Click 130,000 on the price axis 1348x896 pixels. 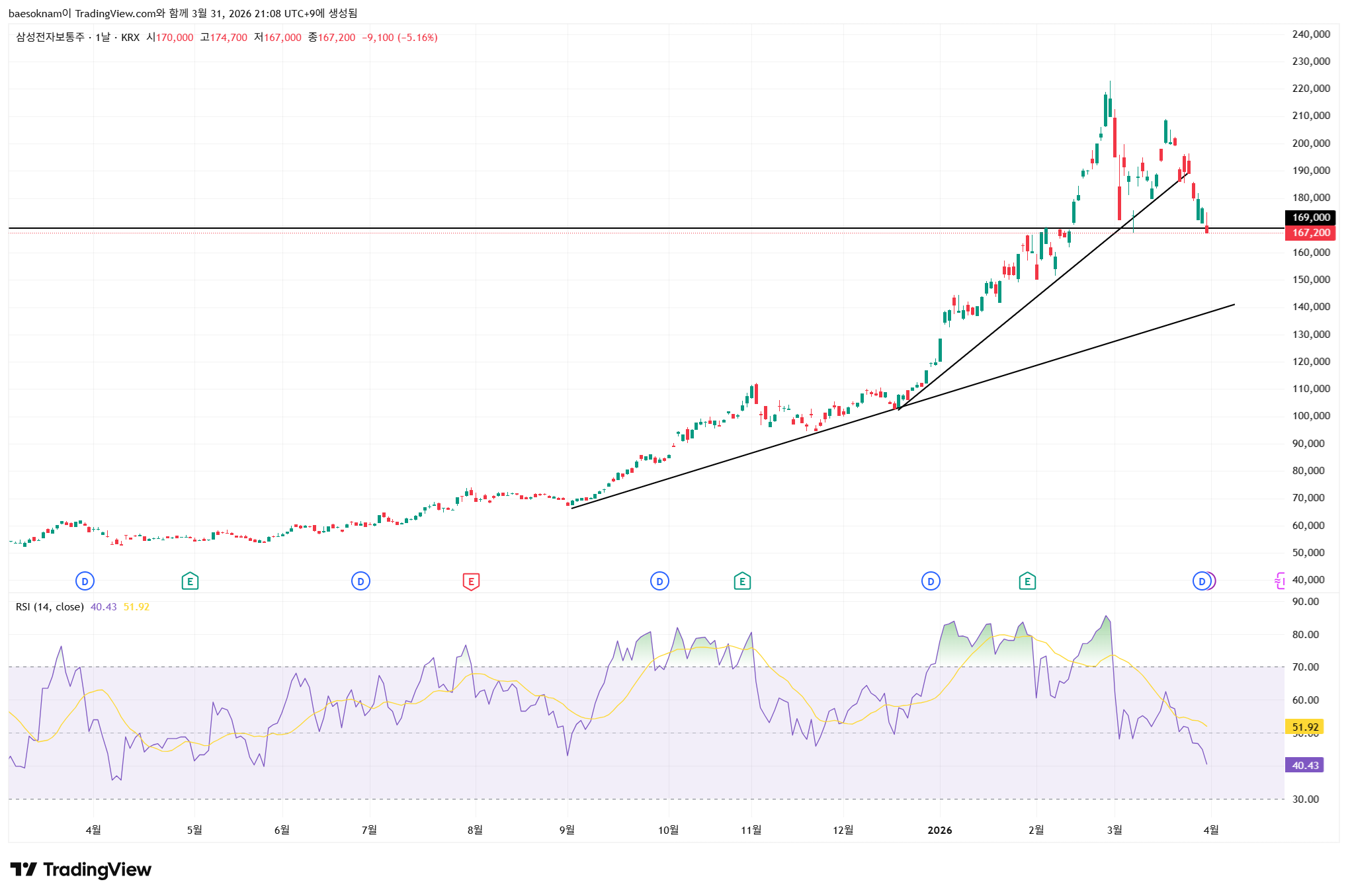(x=1311, y=335)
